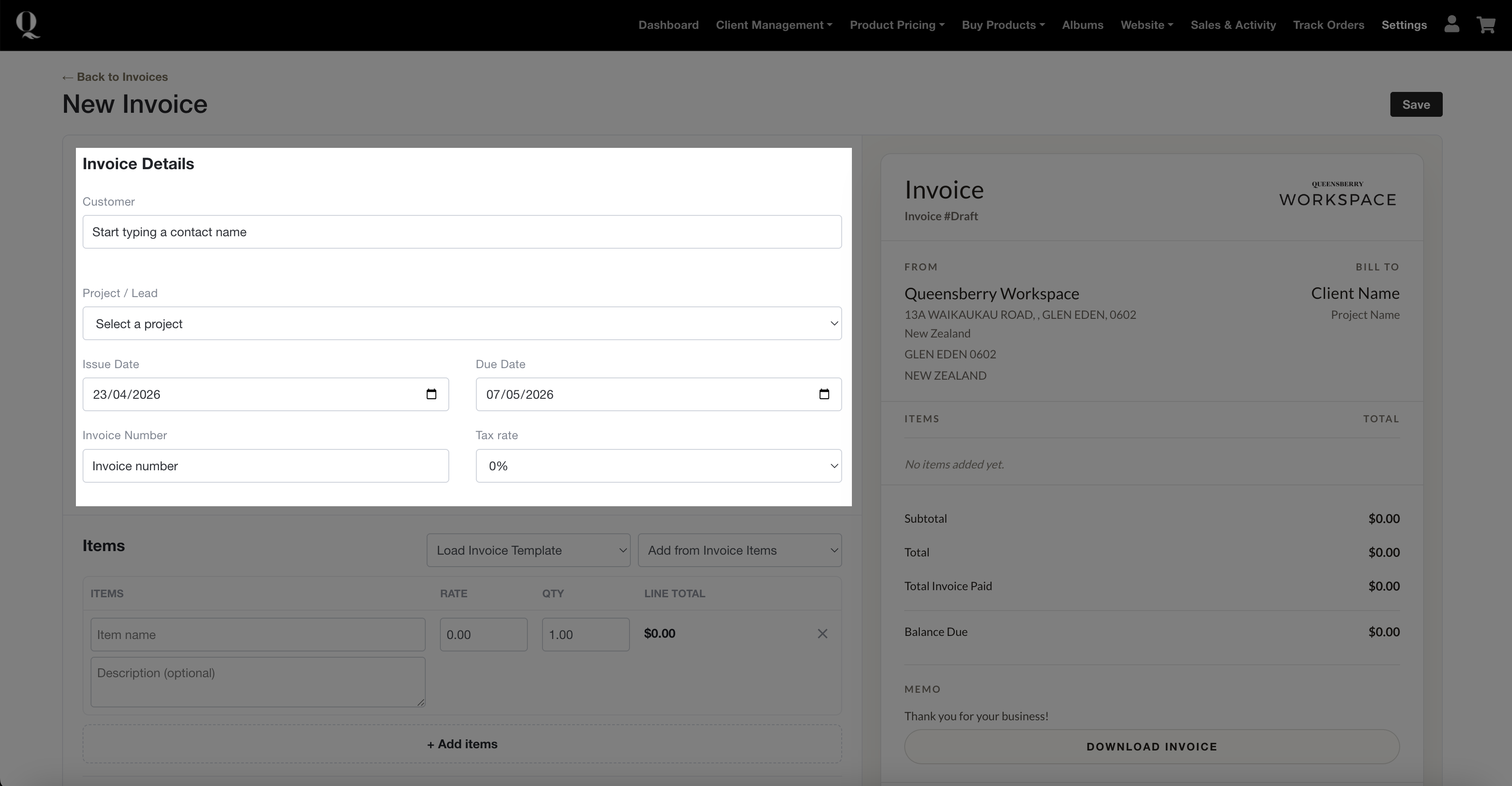This screenshot has width=1512, height=786.
Task: Remove the item row with X icon
Action: point(822,633)
